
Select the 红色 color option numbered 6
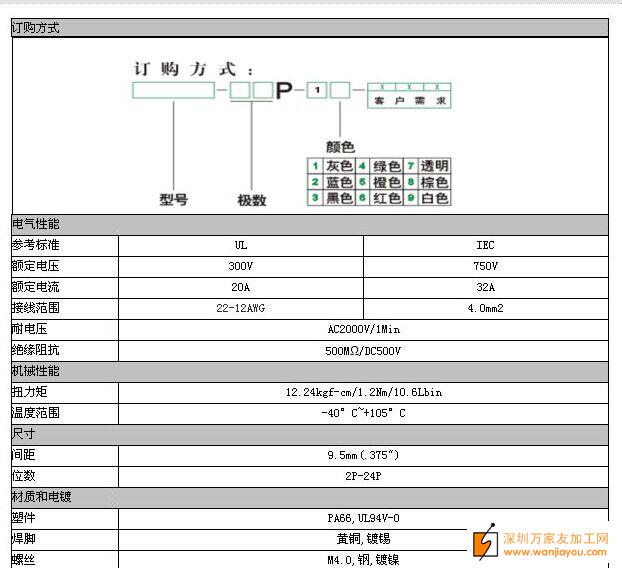tap(378, 199)
